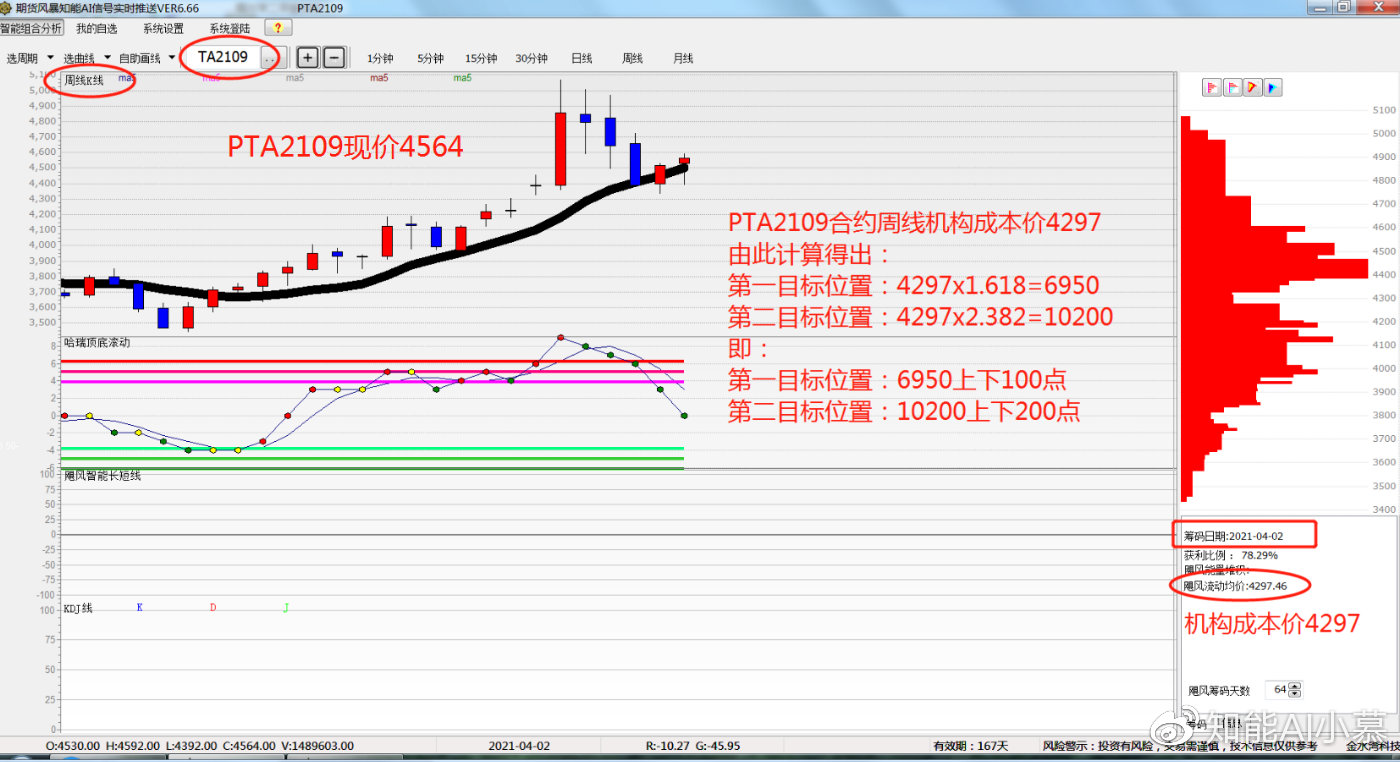Open the 系统设置 menu

[x=163, y=28]
